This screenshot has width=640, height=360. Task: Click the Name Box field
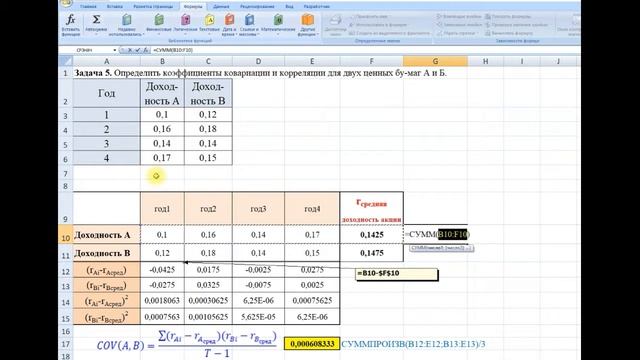(x=86, y=50)
